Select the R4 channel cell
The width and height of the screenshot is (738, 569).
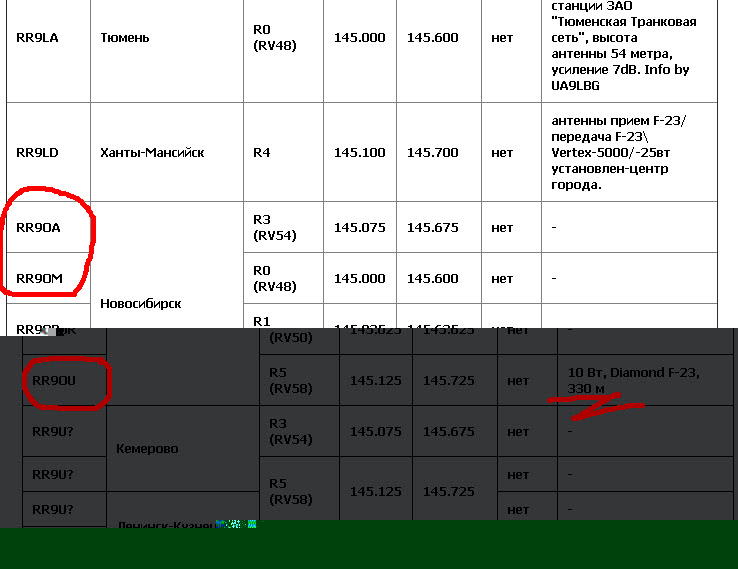(x=262, y=153)
